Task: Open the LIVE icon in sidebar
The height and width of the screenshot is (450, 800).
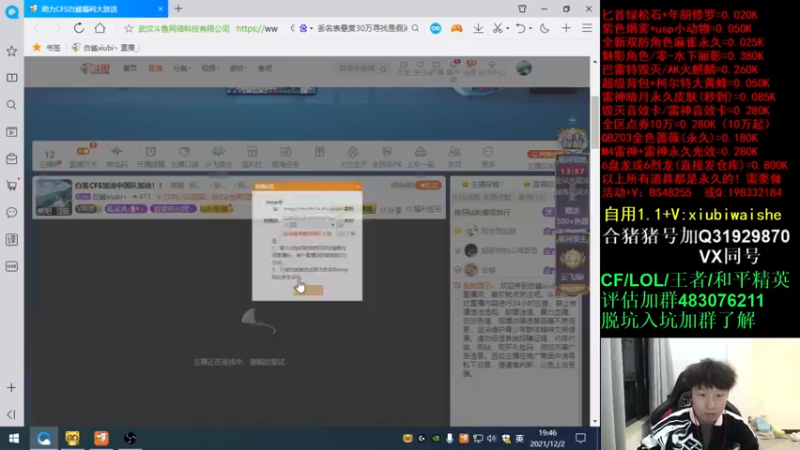Action: [x=12, y=266]
